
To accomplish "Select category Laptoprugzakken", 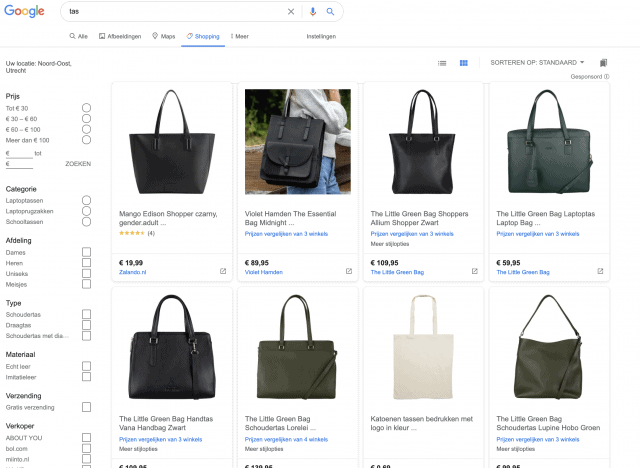I will 86,211.
